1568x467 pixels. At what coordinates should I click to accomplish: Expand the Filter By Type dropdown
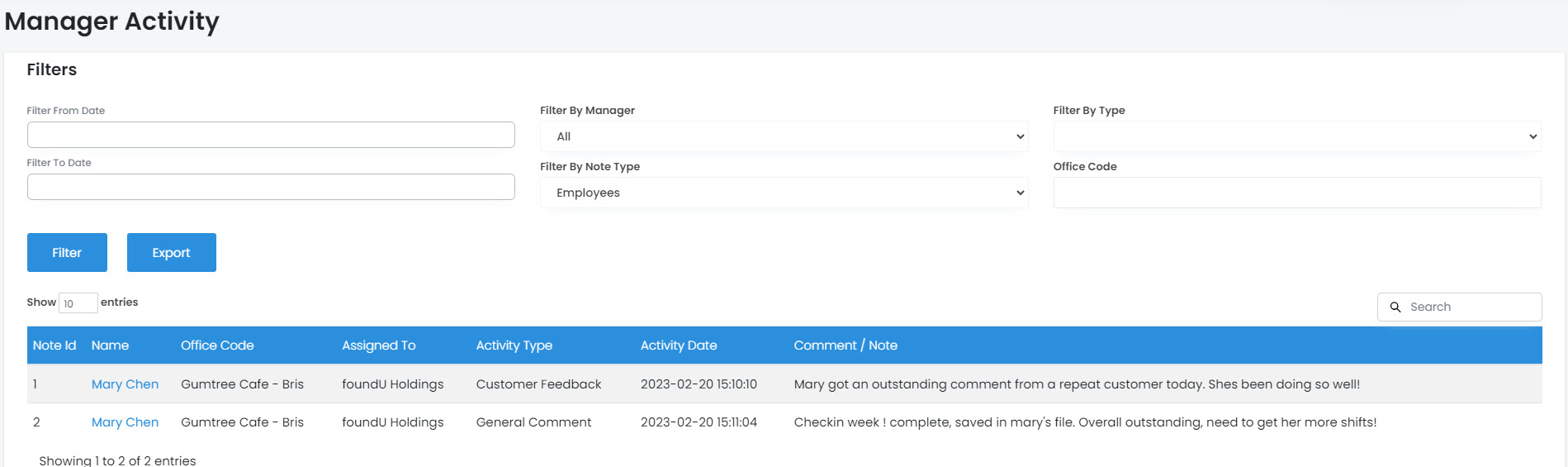point(1296,136)
